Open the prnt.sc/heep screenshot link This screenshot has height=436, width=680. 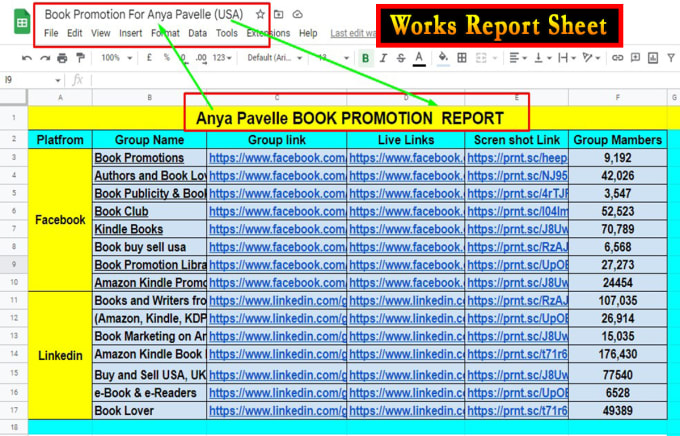coord(517,158)
